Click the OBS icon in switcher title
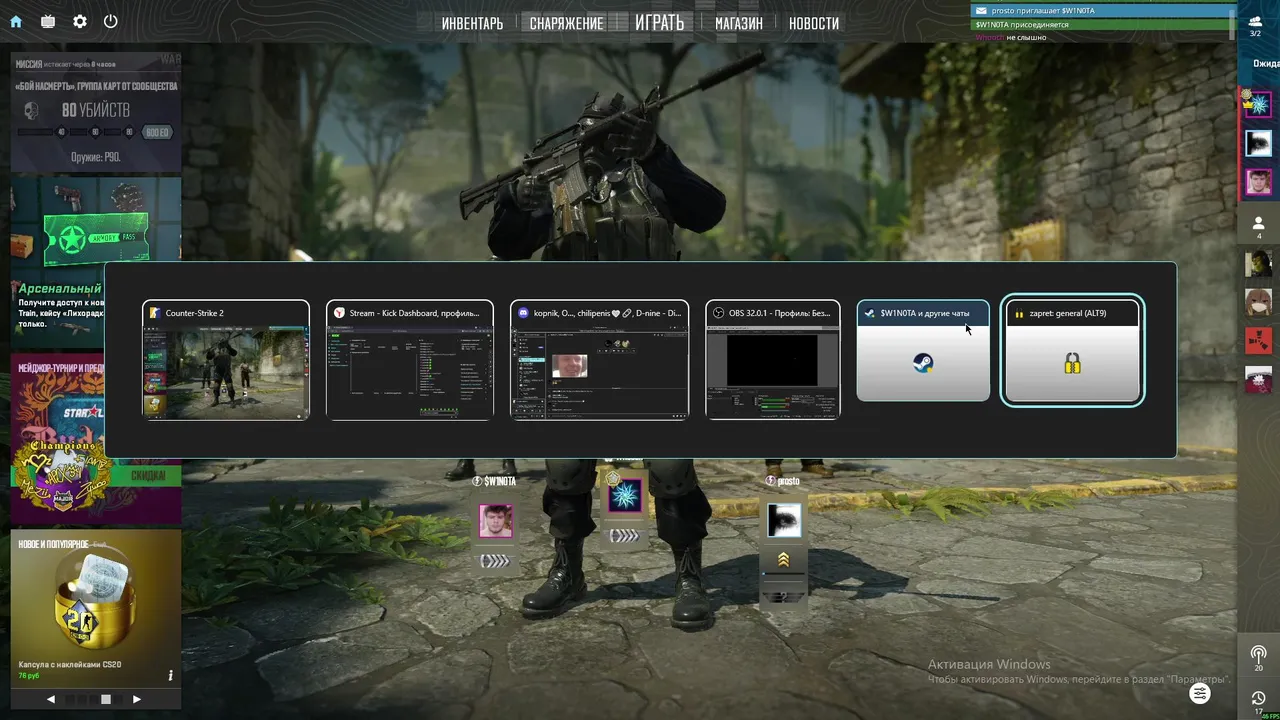The image size is (1280, 720). click(718, 313)
